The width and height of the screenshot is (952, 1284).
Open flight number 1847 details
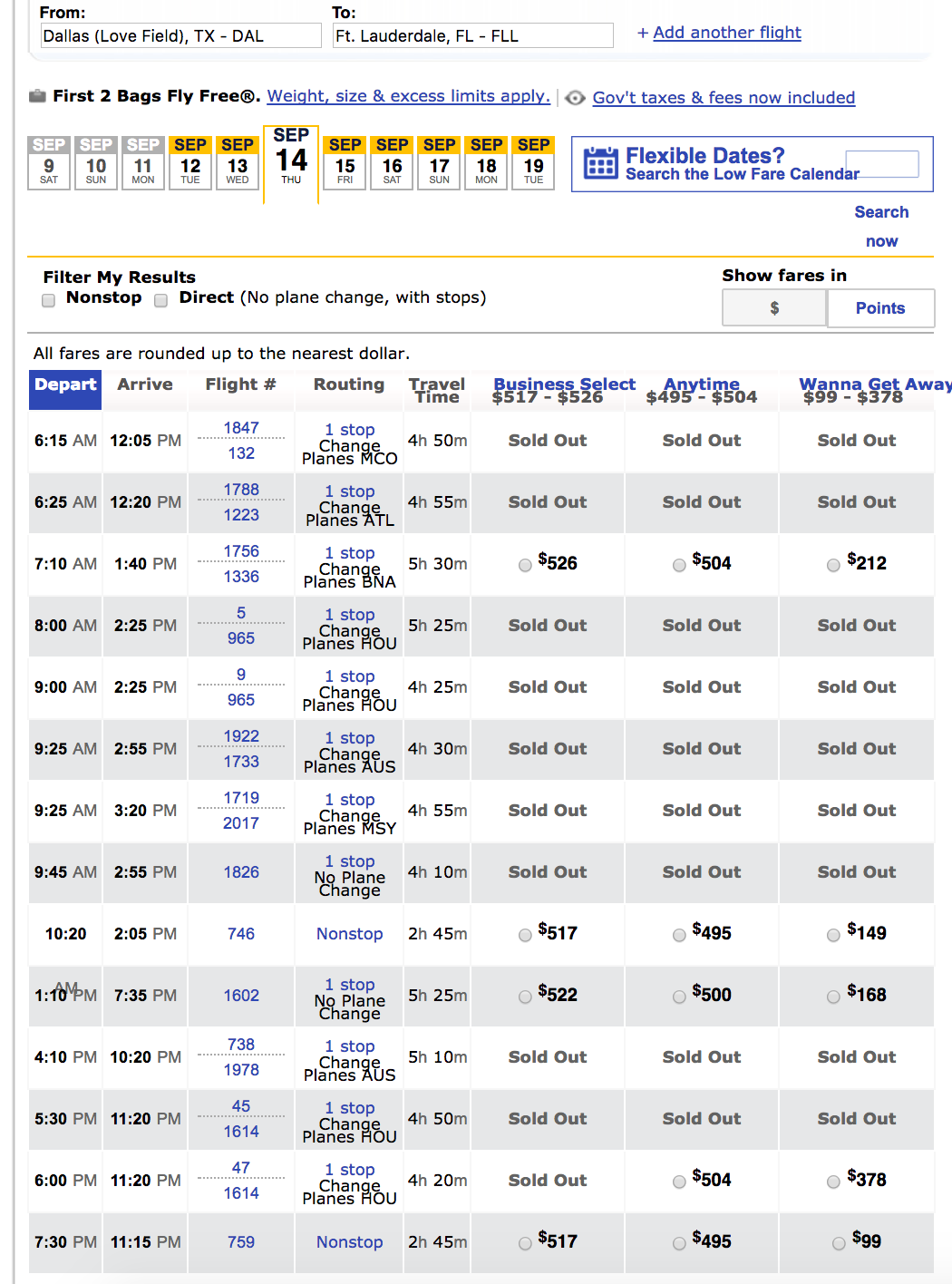(x=241, y=428)
